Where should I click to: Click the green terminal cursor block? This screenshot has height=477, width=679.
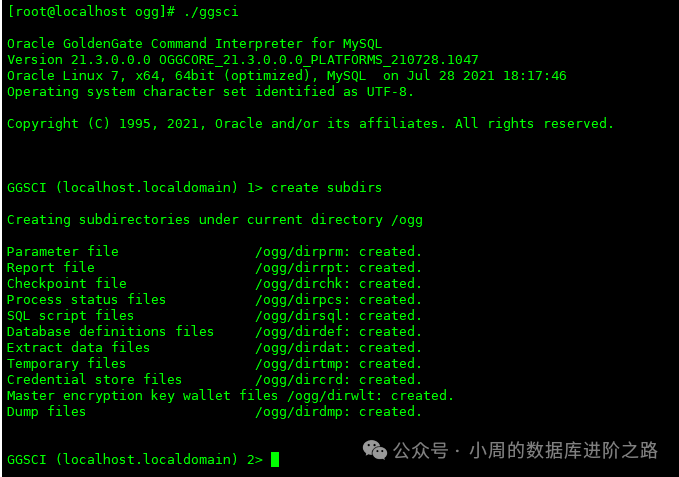point(275,459)
